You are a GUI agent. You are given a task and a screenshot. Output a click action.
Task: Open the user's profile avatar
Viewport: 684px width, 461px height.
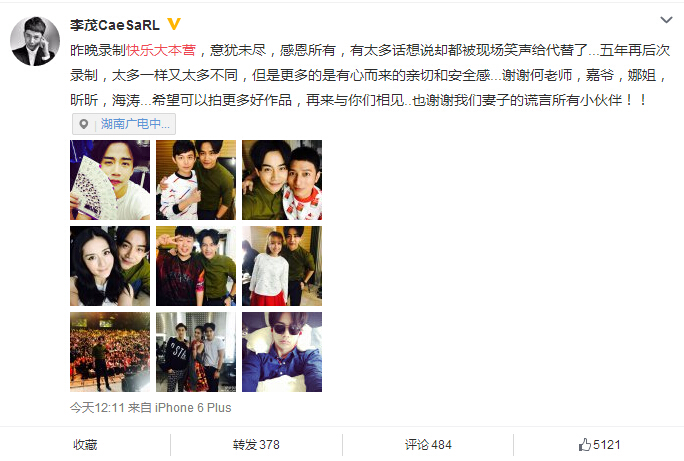tap(35, 41)
